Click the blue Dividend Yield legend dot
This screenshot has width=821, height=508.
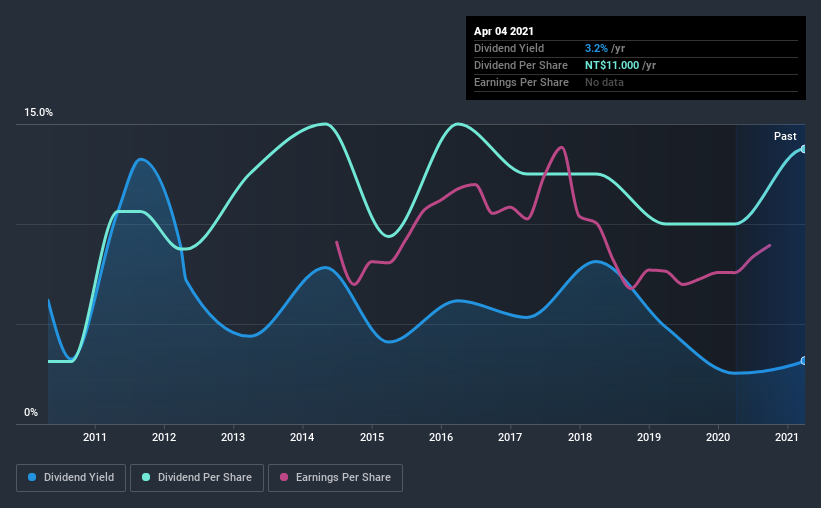[32, 477]
